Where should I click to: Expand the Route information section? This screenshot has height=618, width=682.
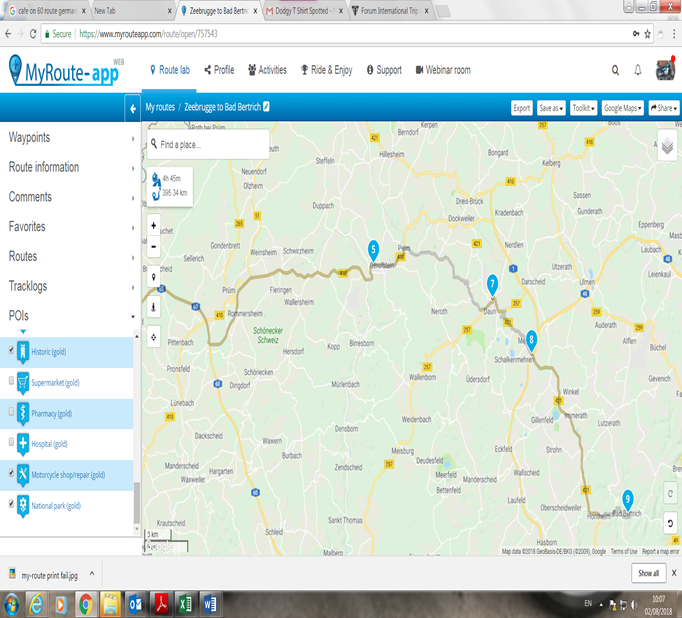pos(68,167)
